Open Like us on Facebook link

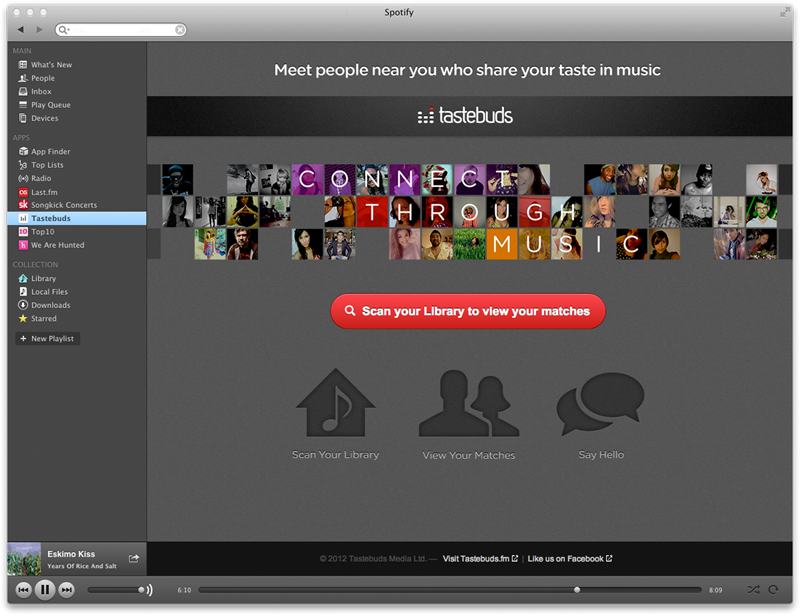tap(569, 559)
